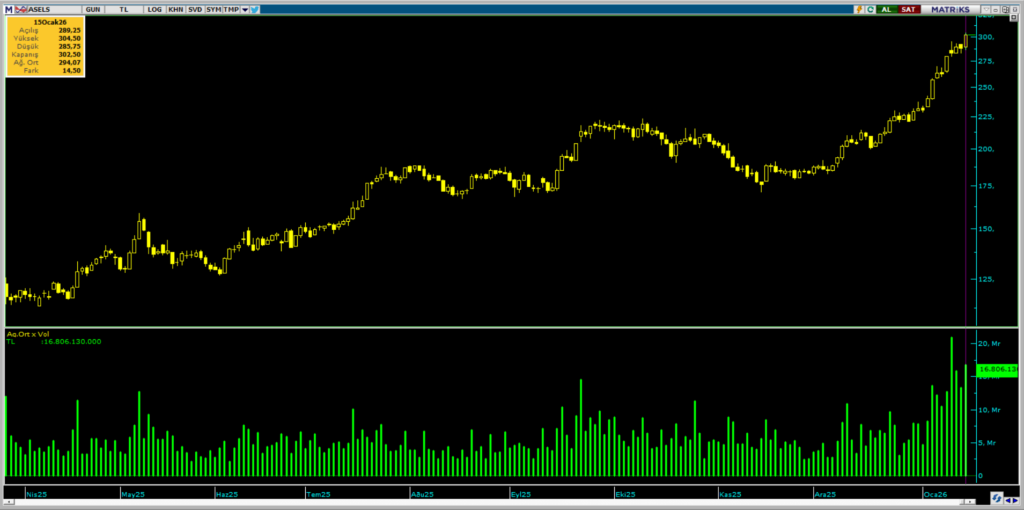Expand the black down-arrow toolbar dropdown
Screen dimensions: 1024x510
(x=245, y=10)
